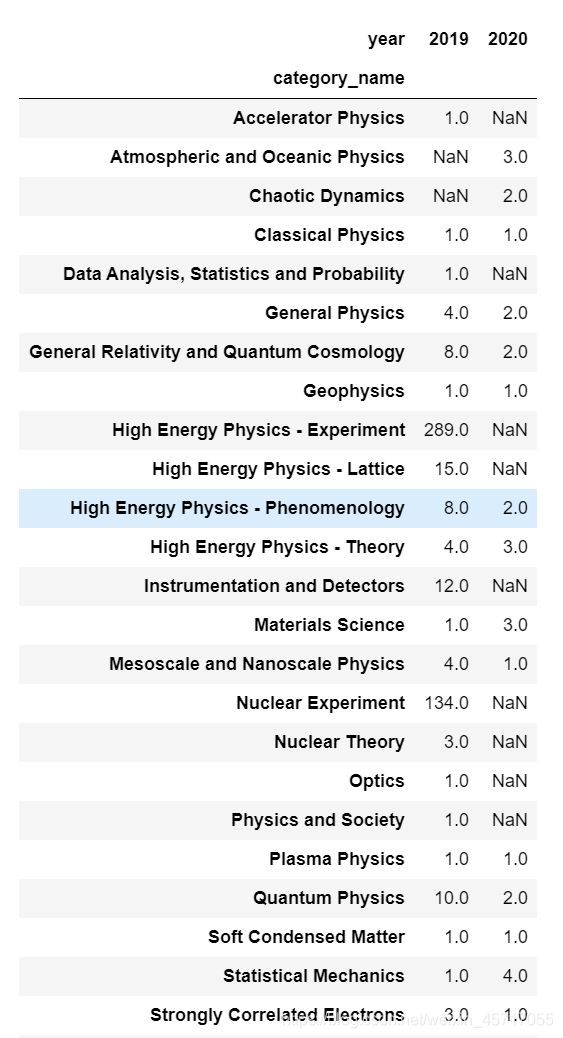Screen dimensions: 563x1038
Task: Click the Statistical Mechanics row label
Action: tap(314, 976)
